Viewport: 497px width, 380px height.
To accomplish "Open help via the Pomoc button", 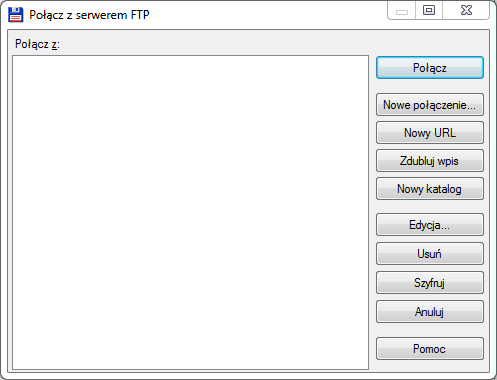I will pyautogui.click(x=430, y=349).
